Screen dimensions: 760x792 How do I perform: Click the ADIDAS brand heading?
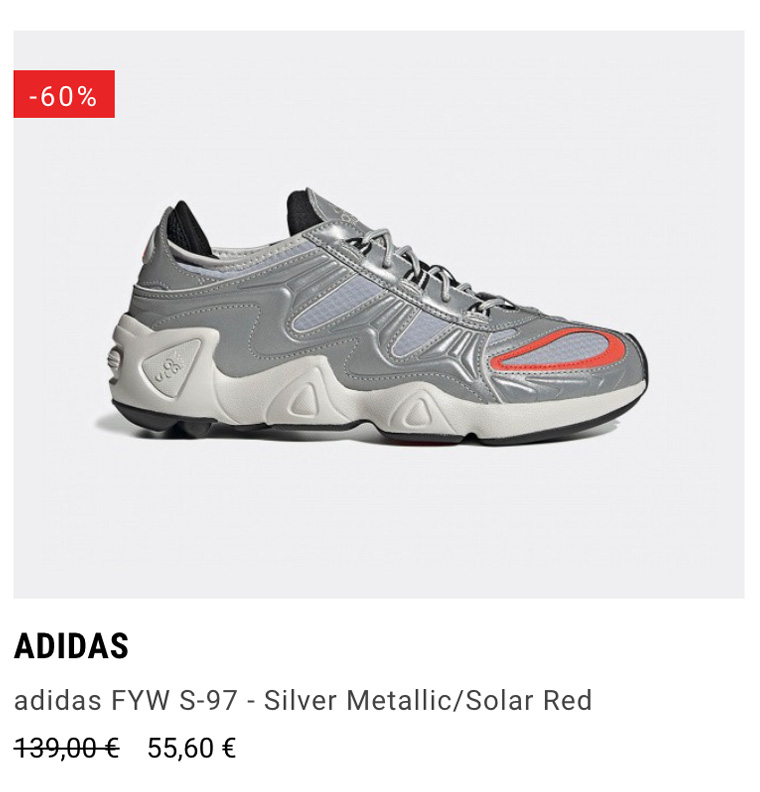71,646
